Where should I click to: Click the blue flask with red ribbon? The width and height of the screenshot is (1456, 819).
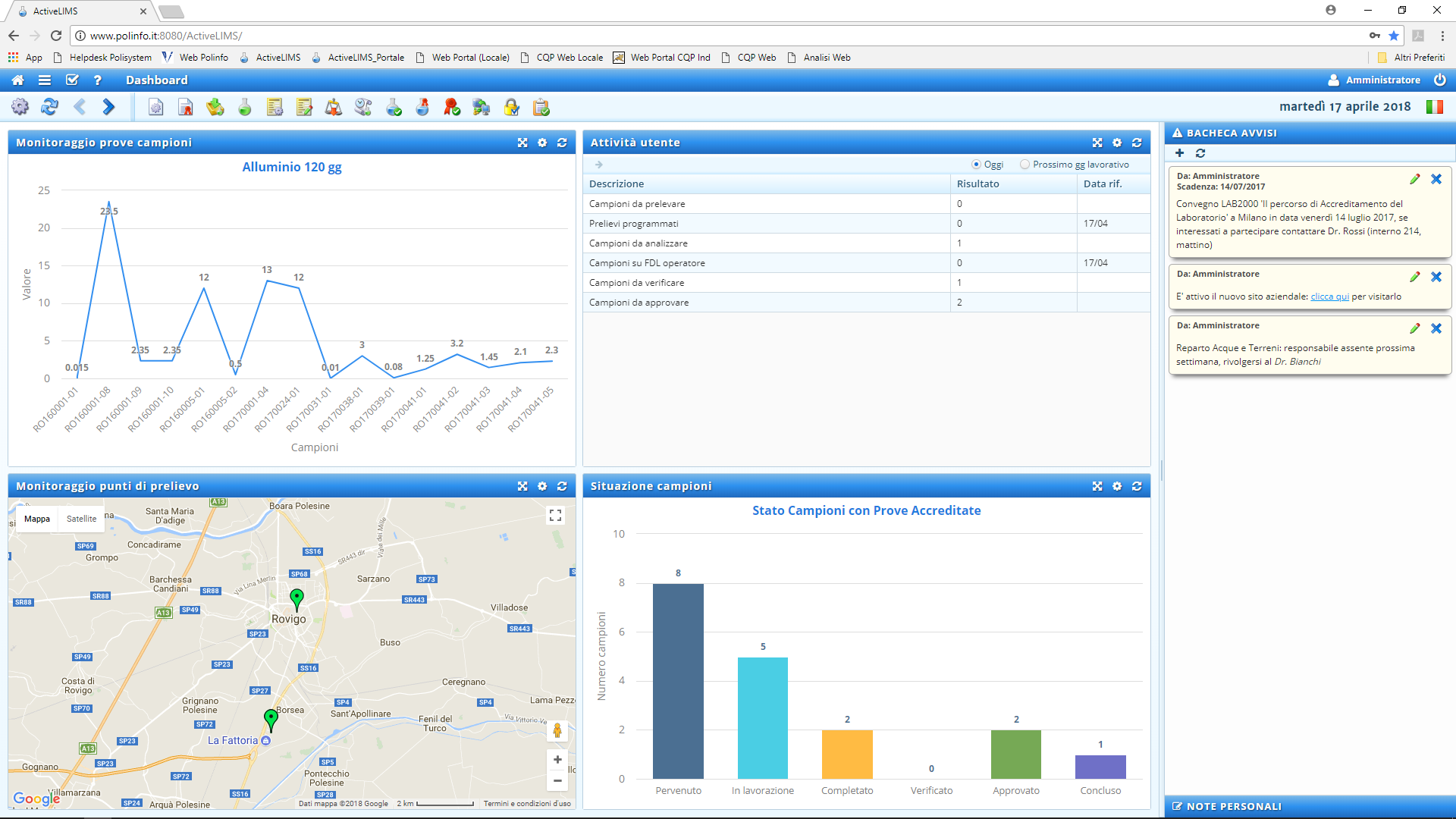pyautogui.click(x=422, y=108)
